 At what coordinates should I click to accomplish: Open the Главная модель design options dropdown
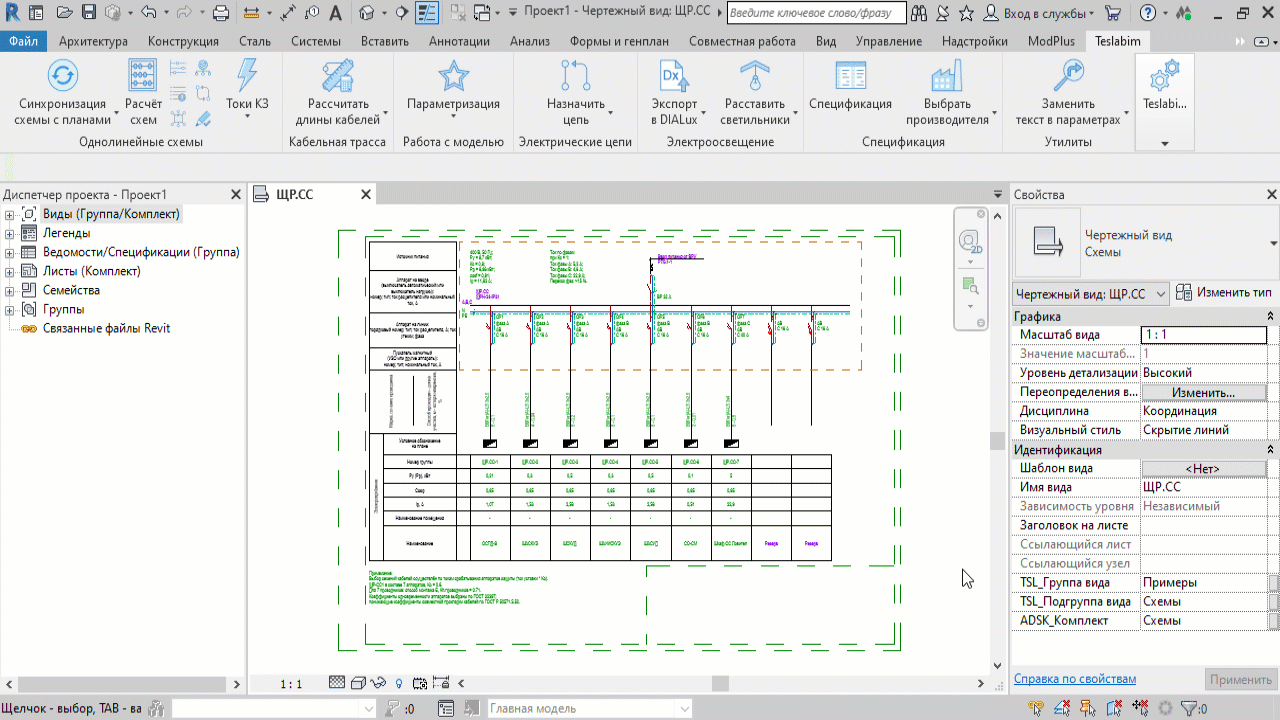(591, 709)
